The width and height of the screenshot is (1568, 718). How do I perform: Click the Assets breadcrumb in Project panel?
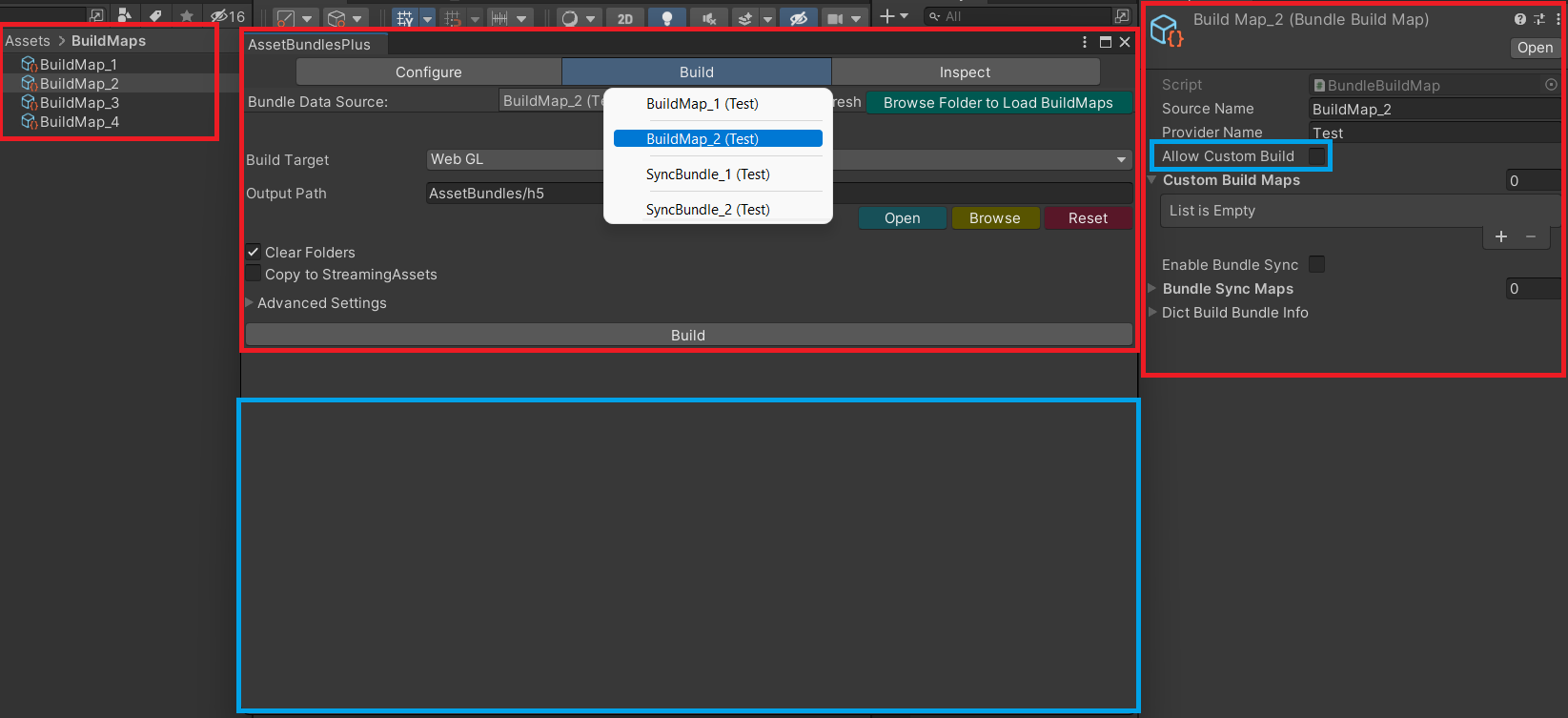[x=28, y=41]
